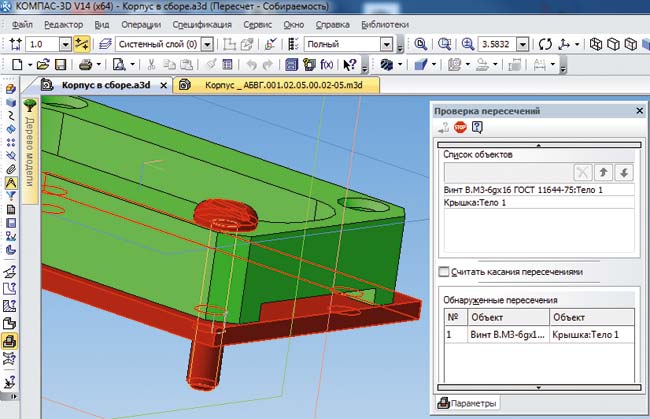
Task: Open the 'Системный слой (0)' layer dropdown
Action: click(207, 45)
